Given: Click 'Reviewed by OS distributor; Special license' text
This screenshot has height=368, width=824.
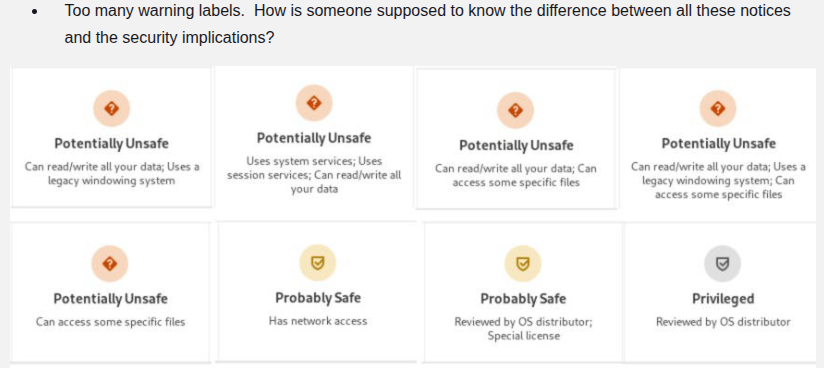Looking at the screenshot, I should click(x=523, y=329).
